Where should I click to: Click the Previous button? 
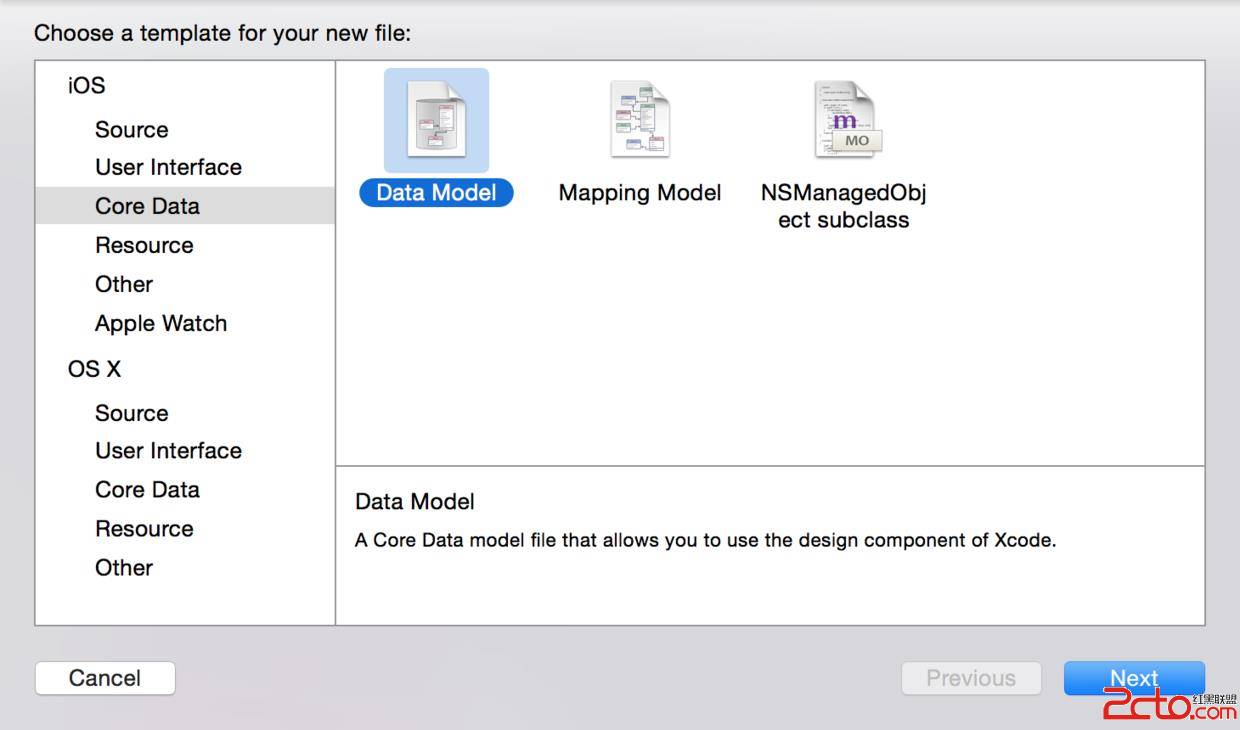(970, 678)
